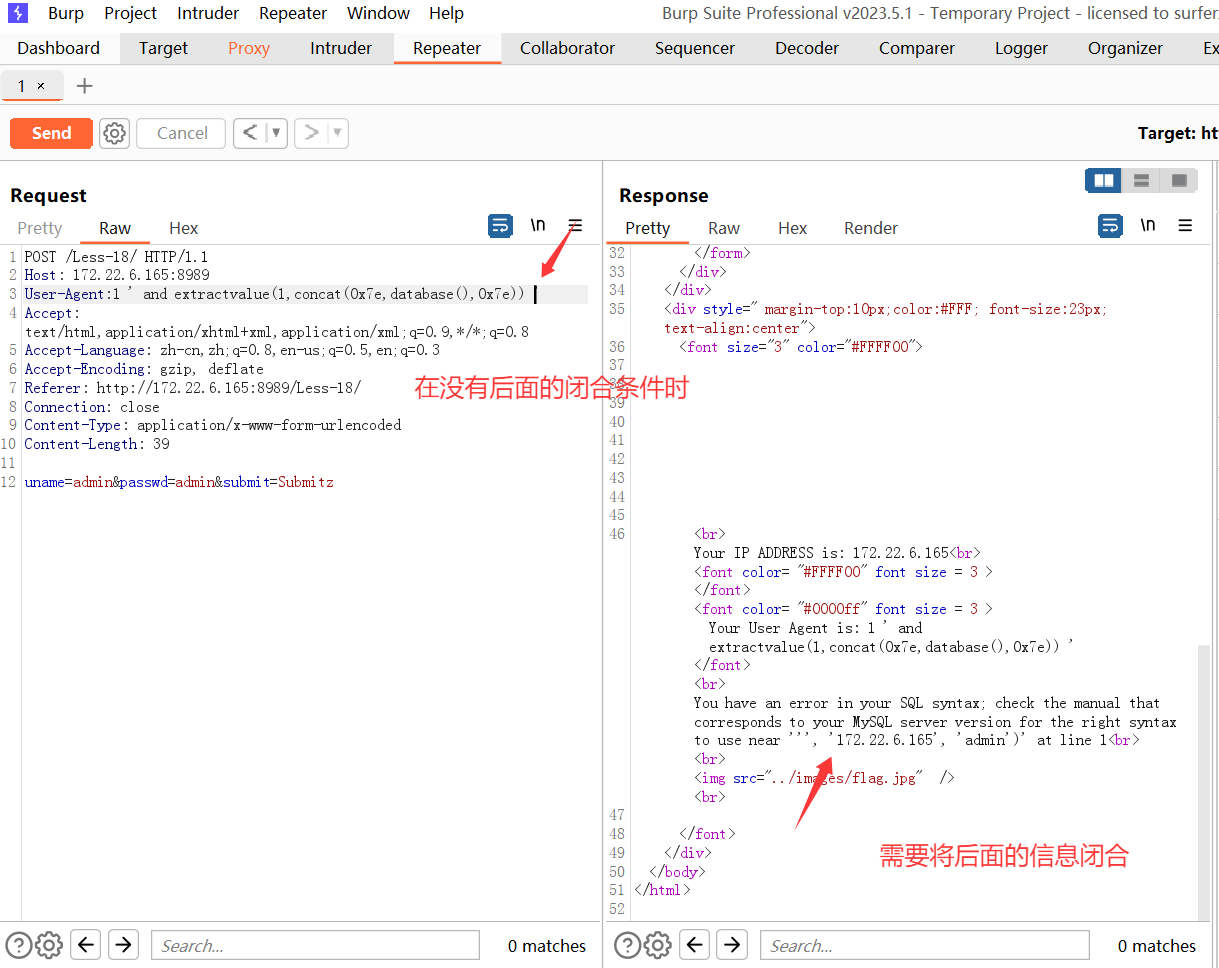
Task: Go to previous Request search match
Action: pos(86,945)
